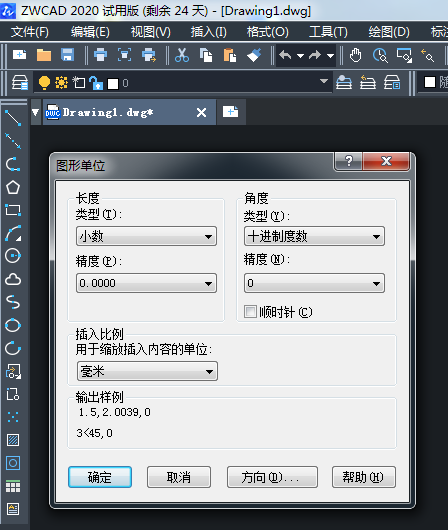Select the Revision Cloud tool

[x=13, y=279]
